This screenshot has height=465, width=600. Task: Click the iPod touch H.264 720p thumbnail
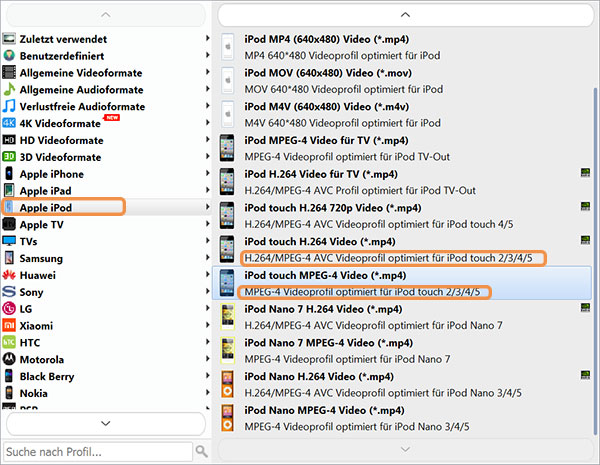(x=227, y=215)
